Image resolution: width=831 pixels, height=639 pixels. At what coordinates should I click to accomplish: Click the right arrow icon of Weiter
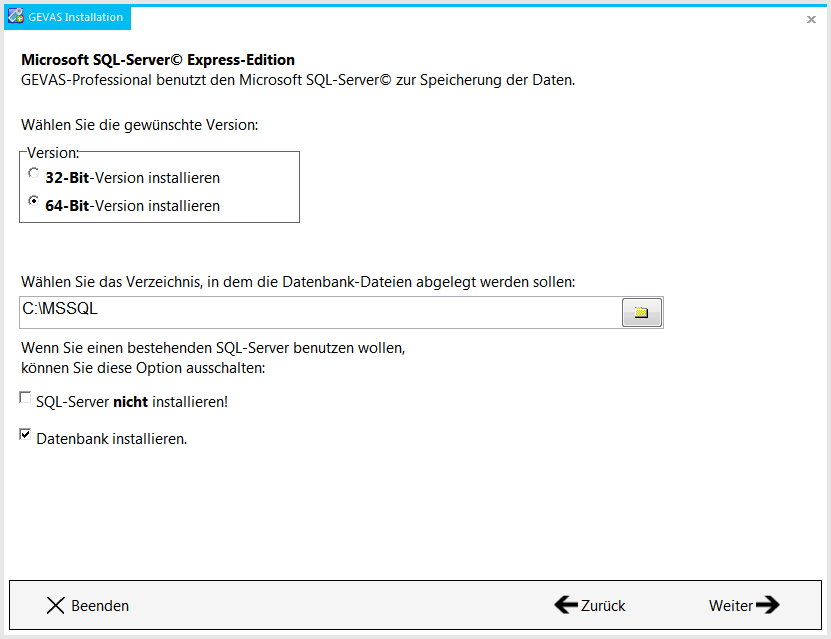tap(767, 605)
